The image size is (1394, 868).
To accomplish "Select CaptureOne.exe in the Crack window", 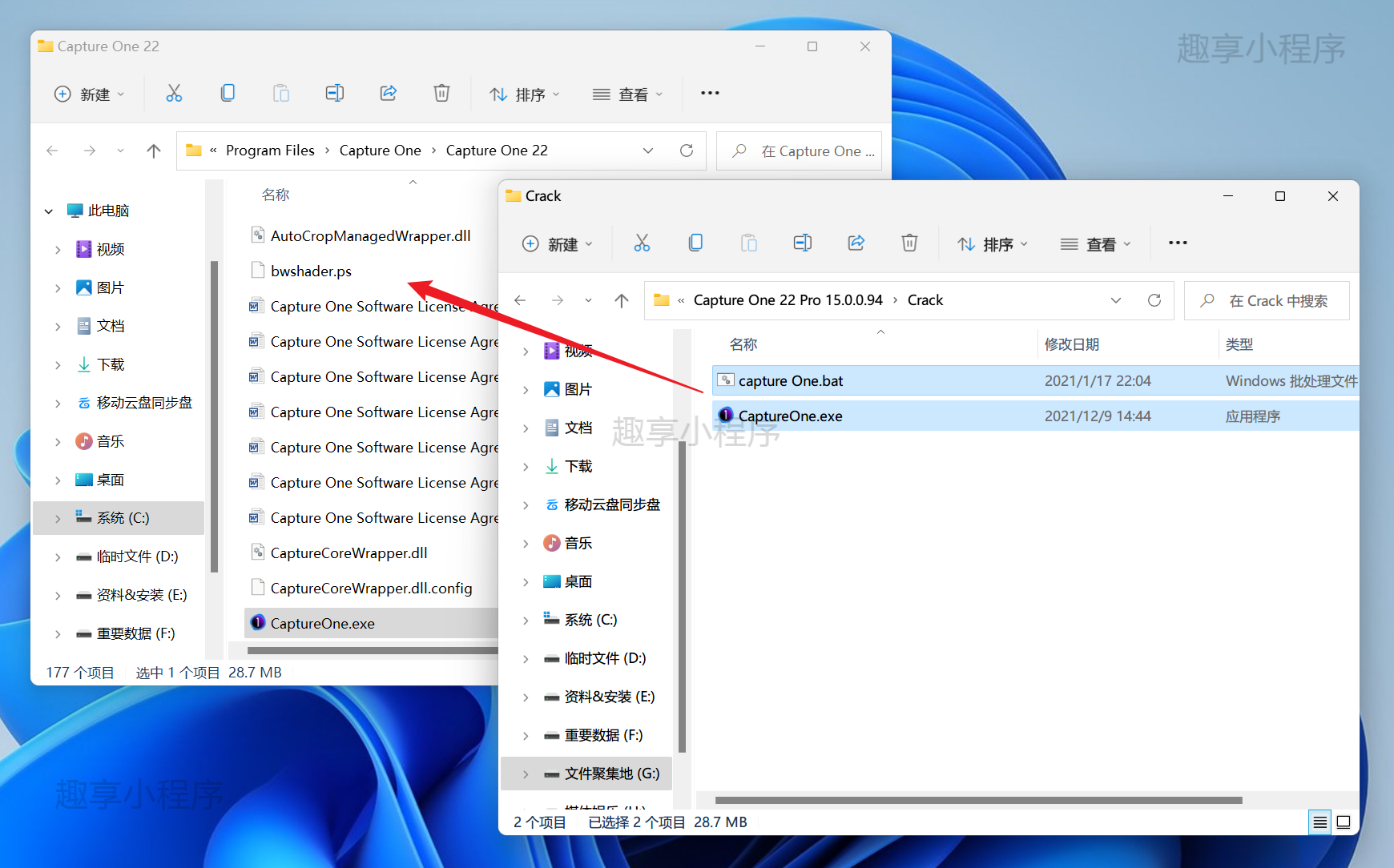I will [1035, 416].
